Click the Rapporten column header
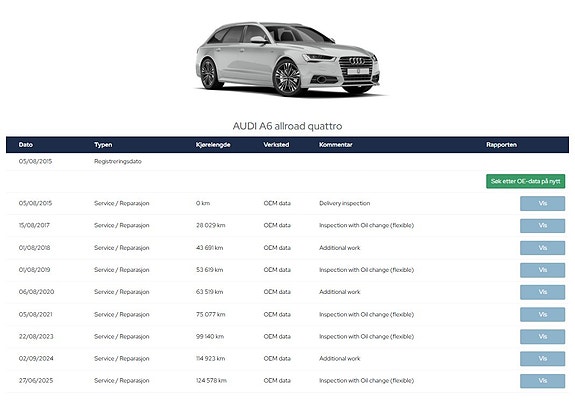 [501, 145]
